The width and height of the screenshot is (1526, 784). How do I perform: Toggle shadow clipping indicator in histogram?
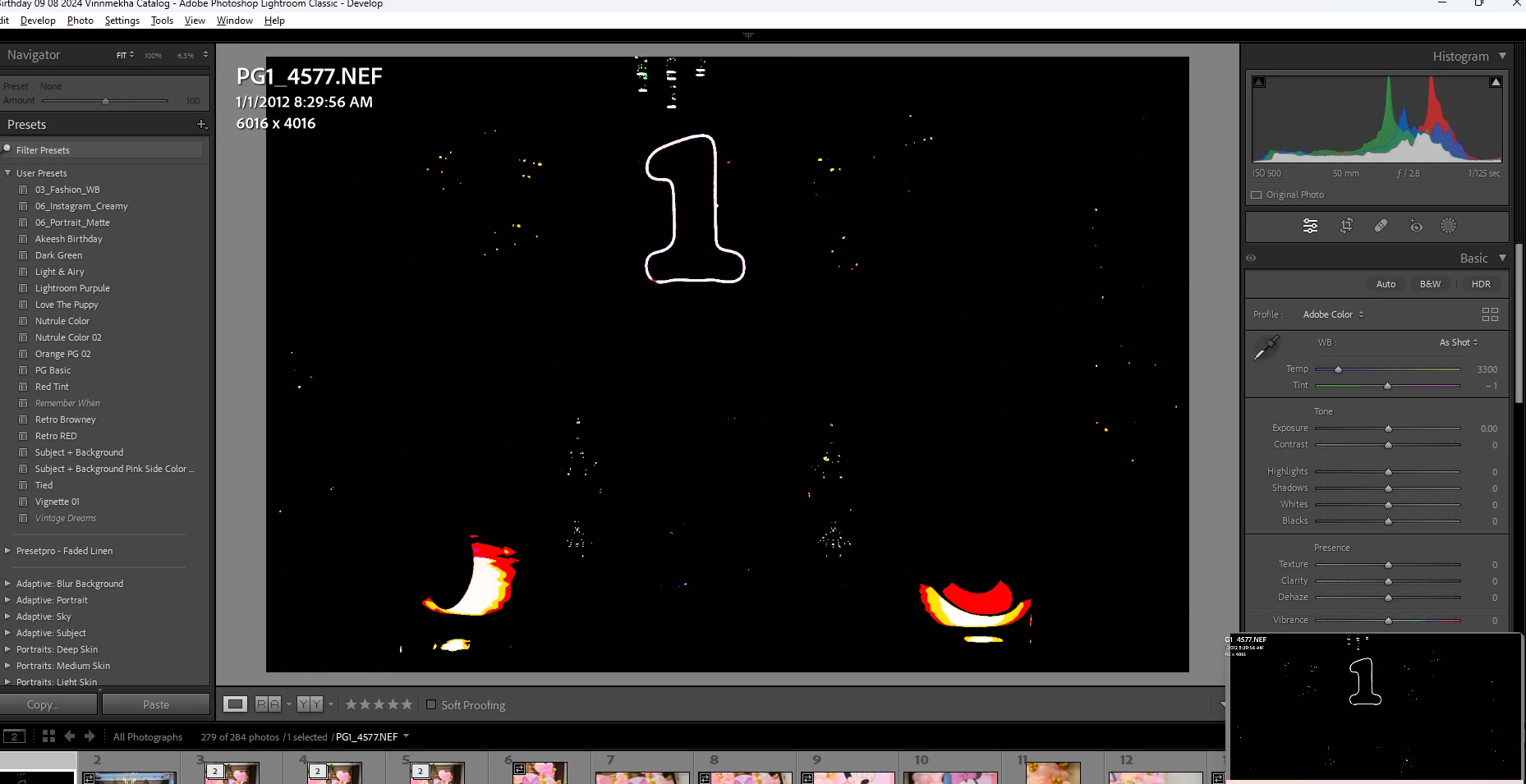click(1259, 82)
